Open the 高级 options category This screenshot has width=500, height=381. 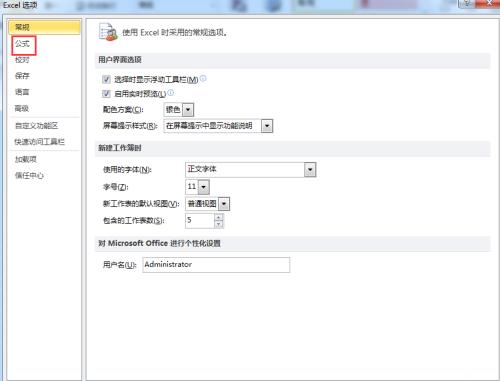click(x=22, y=108)
